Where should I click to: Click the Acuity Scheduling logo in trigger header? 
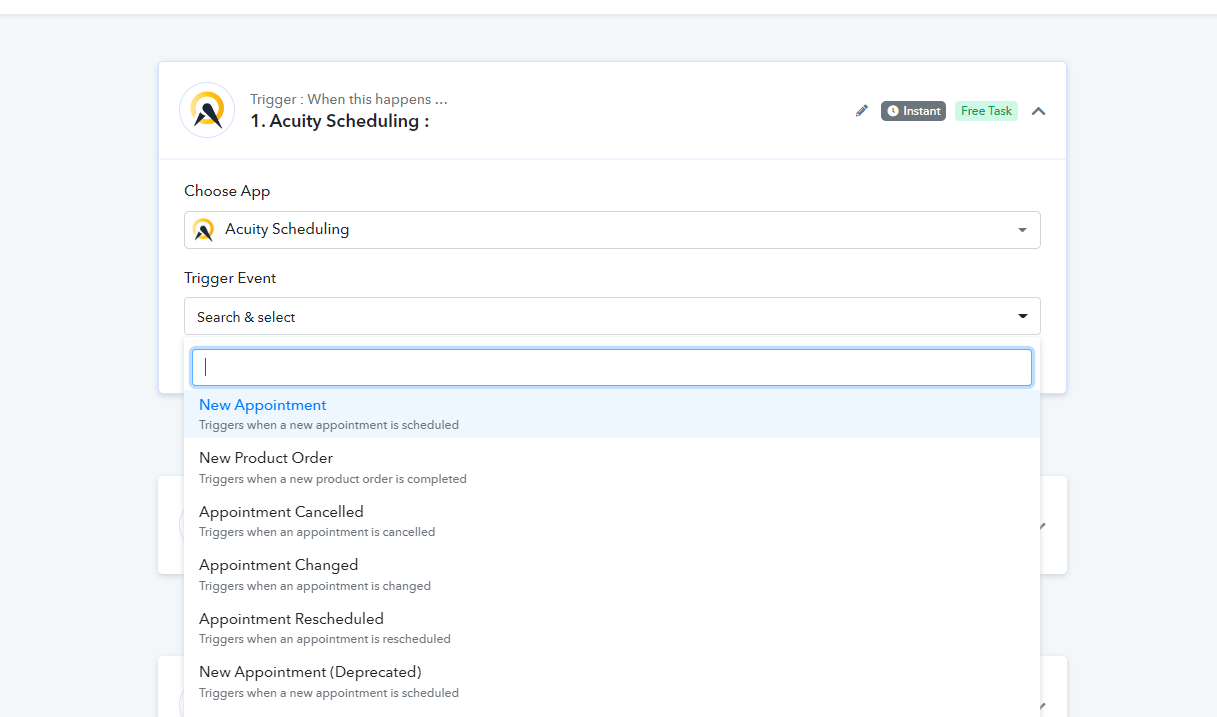207,110
